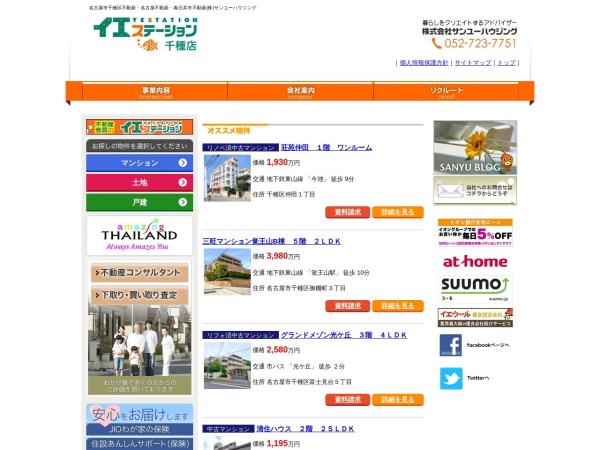Open the Facebook page icon
Image resolution: width=600 pixels, height=450 pixels.
pos(450,345)
